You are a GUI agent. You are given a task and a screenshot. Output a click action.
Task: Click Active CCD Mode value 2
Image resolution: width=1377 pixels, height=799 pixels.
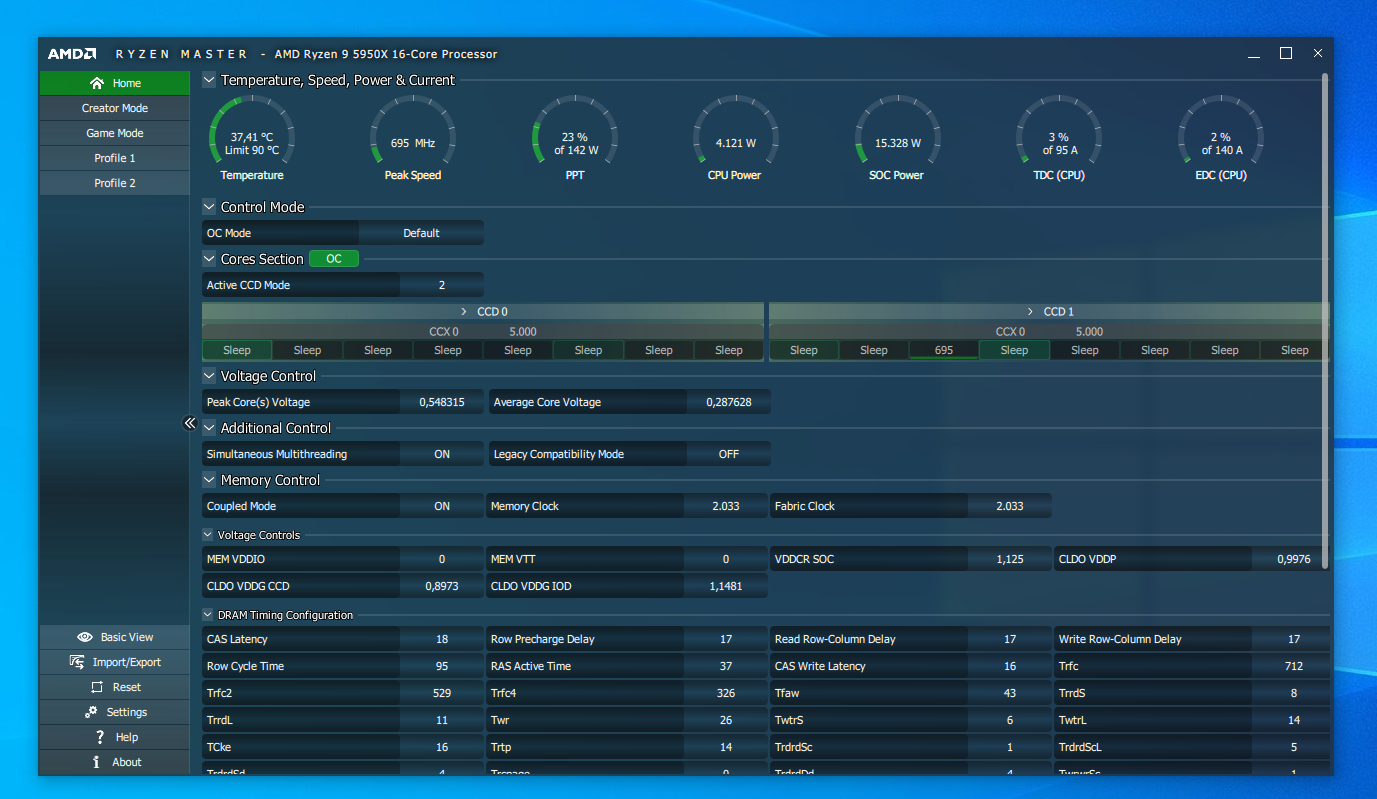pyautogui.click(x=442, y=285)
